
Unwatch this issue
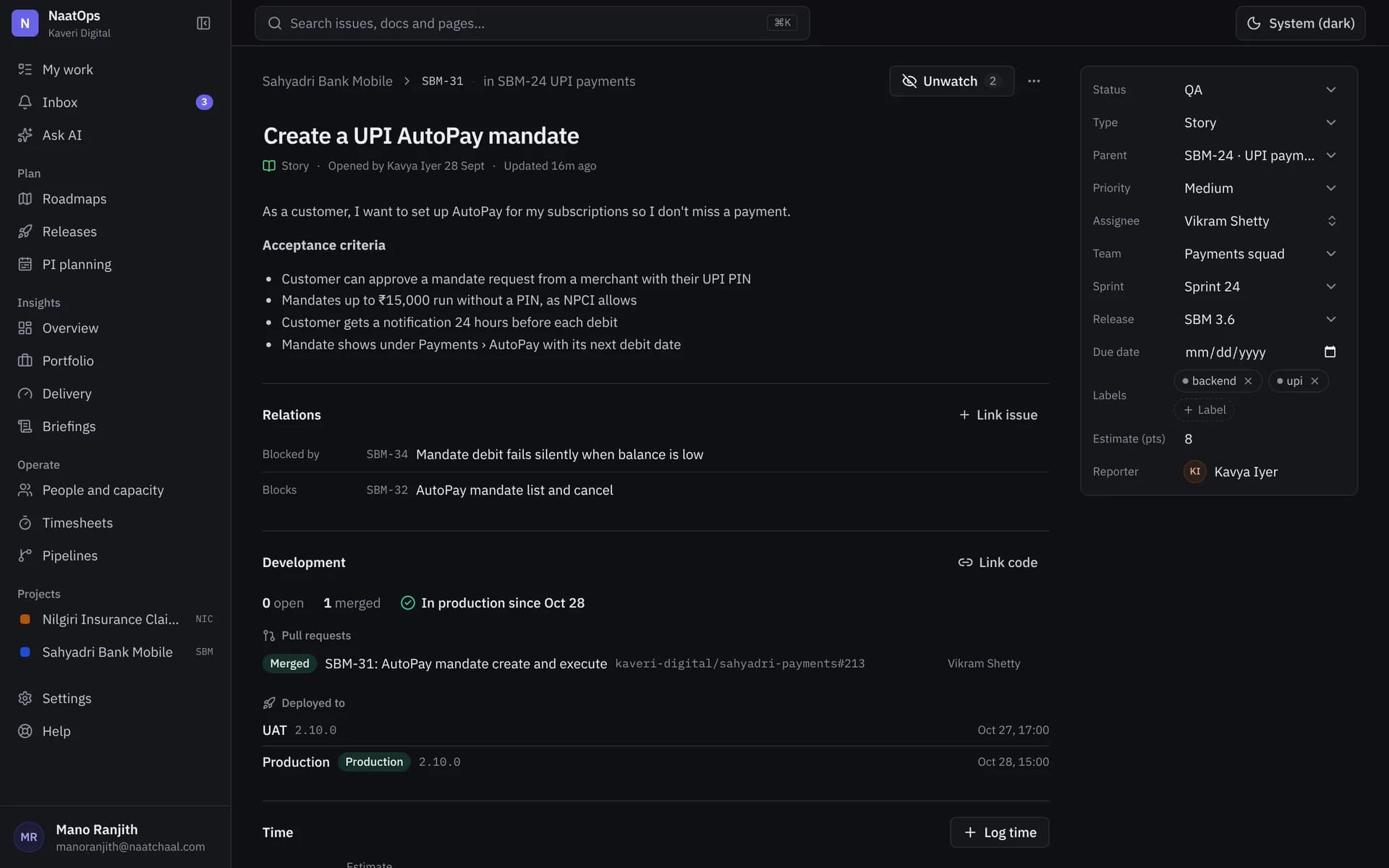pos(951,81)
